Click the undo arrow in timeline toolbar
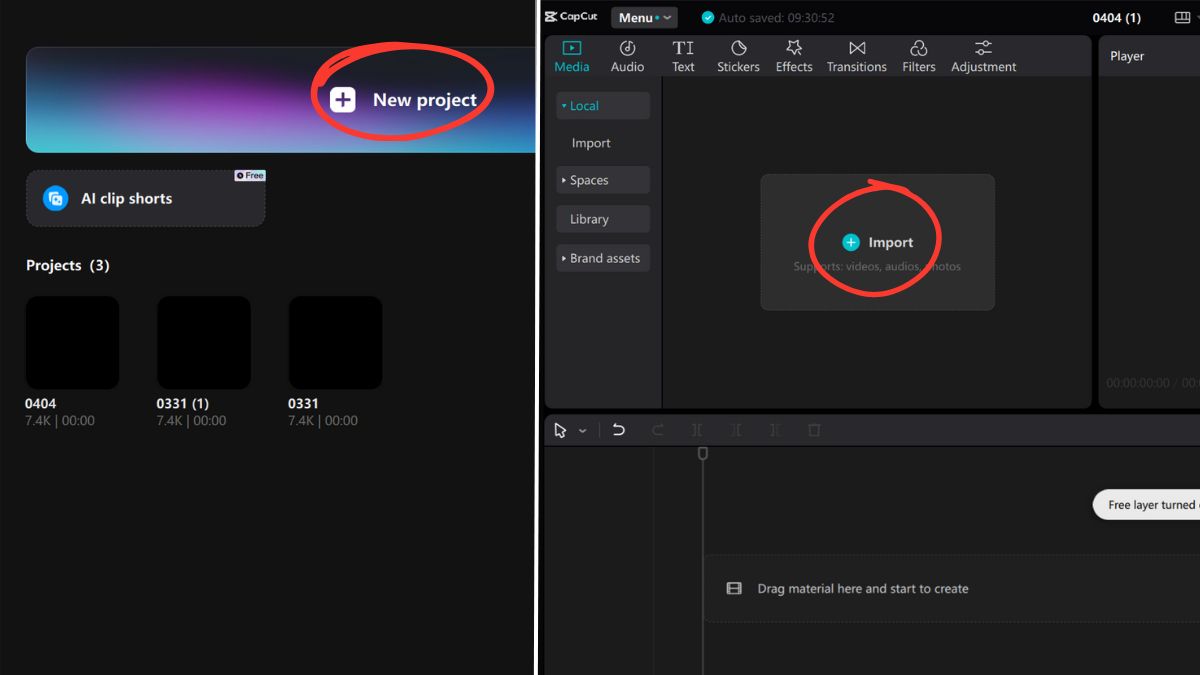This screenshot has height=675, width=1200. click(x=619, y=430)
